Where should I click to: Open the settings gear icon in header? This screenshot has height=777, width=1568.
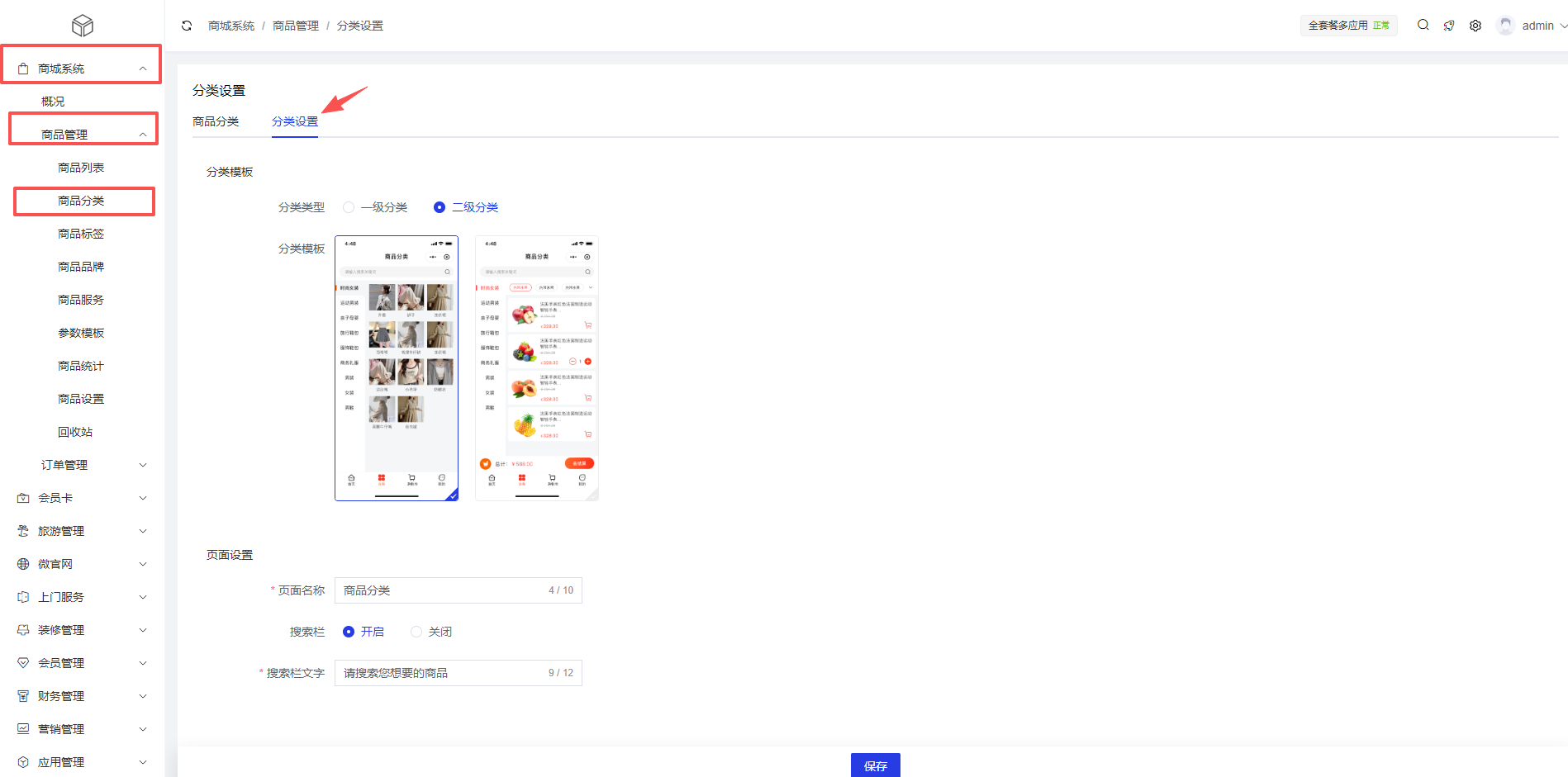pyautogui.click(x=1475, y=26)
